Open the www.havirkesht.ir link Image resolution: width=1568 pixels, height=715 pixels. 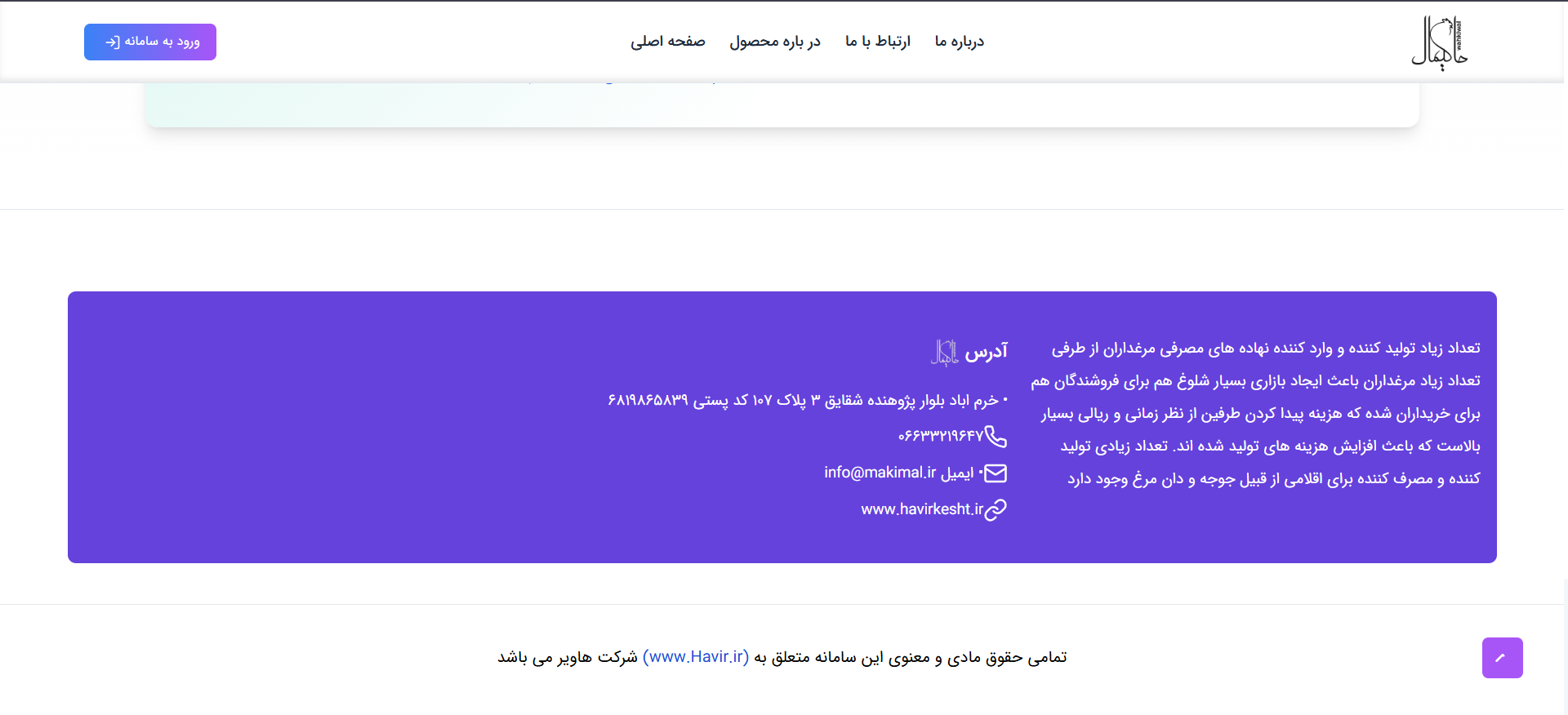click(x=922, y=509)
